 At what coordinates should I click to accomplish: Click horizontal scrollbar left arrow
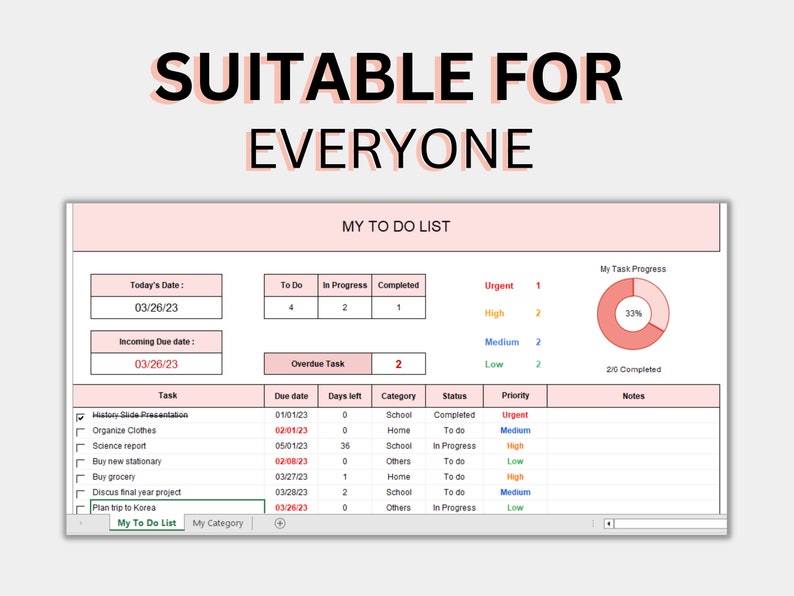[609, 524]
